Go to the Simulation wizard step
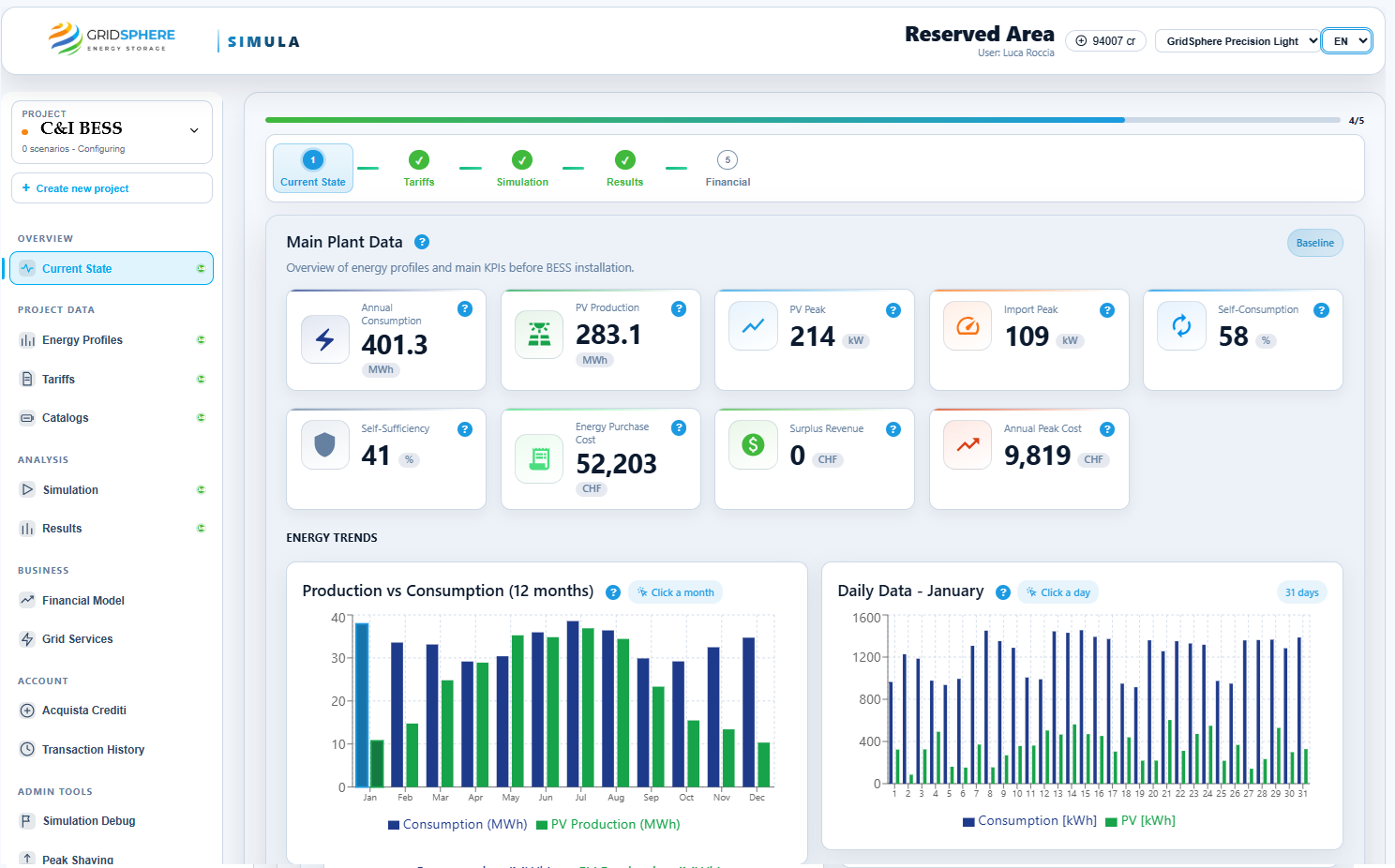 (522, 169)
